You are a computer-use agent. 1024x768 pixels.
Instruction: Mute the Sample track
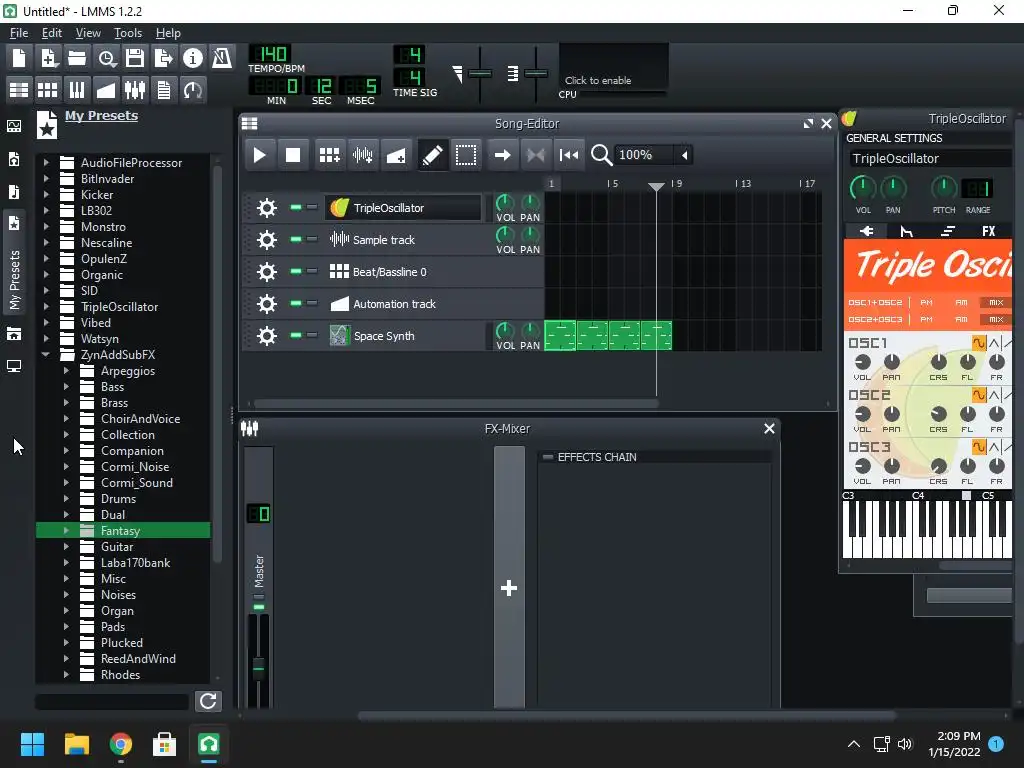(x=296, y=240)
